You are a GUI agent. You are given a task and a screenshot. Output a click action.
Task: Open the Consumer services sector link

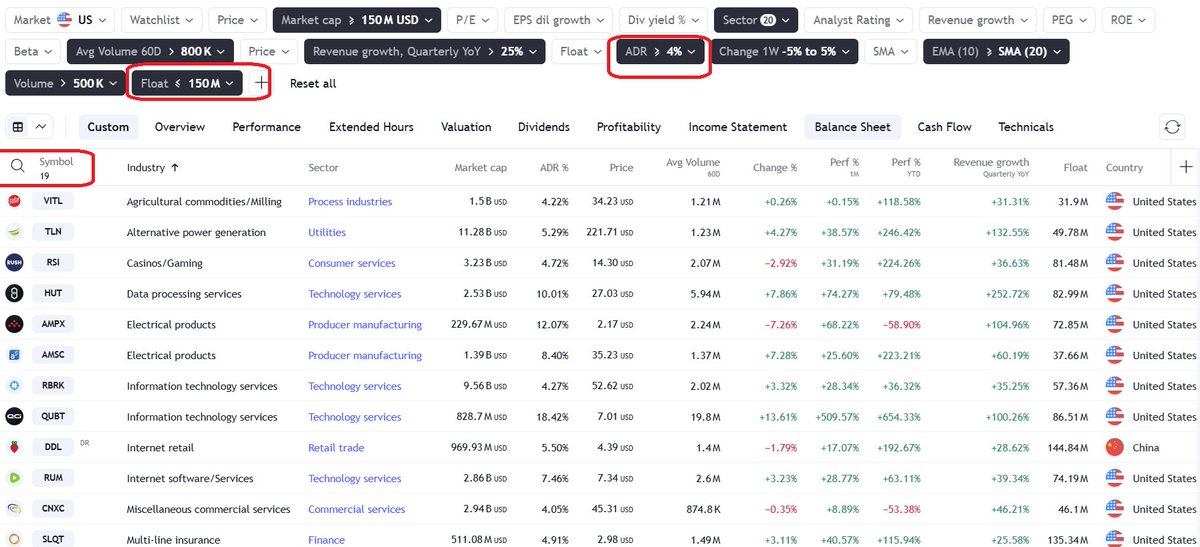352,263
